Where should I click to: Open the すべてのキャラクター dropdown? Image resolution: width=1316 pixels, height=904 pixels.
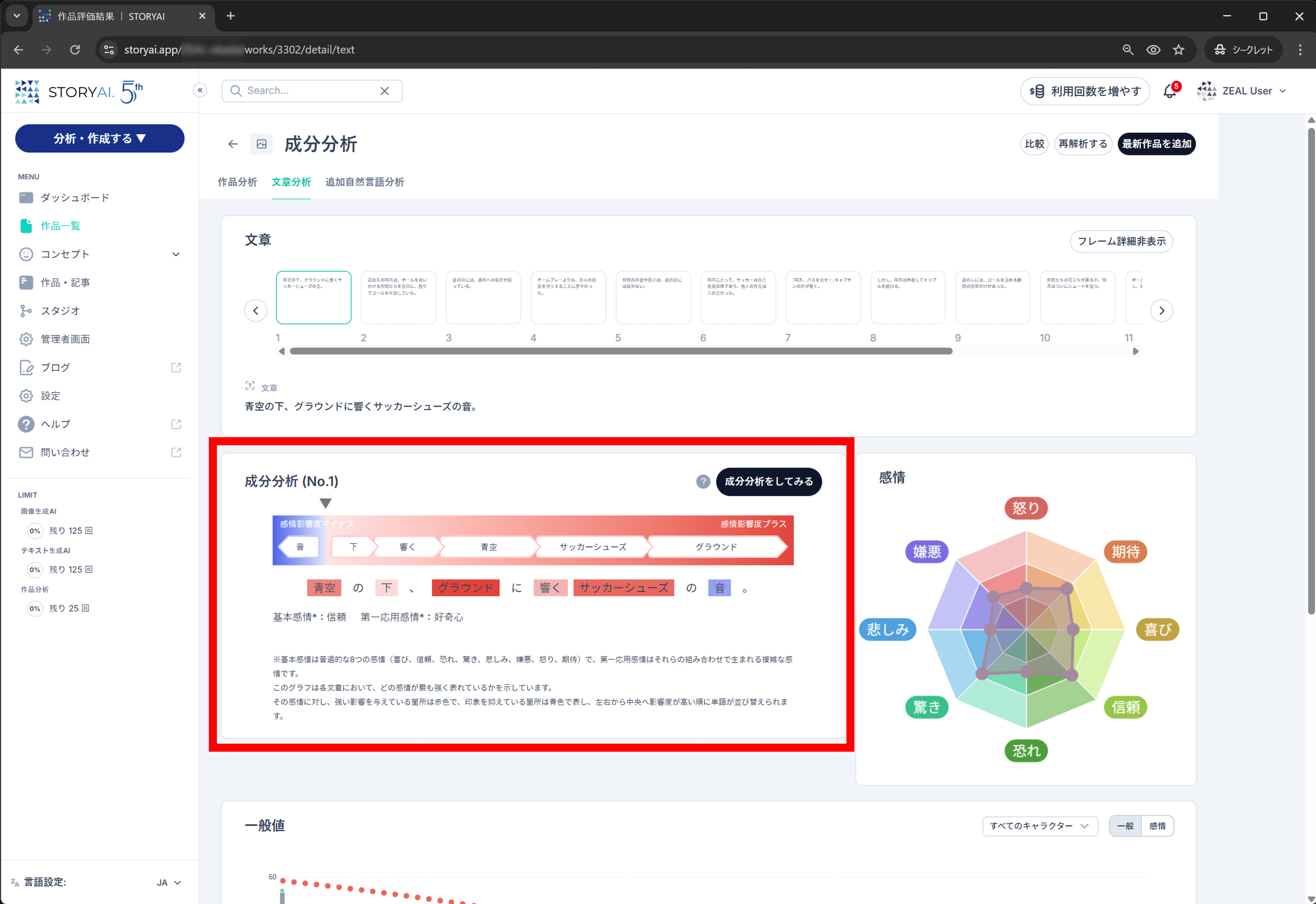pos(1040,826)
